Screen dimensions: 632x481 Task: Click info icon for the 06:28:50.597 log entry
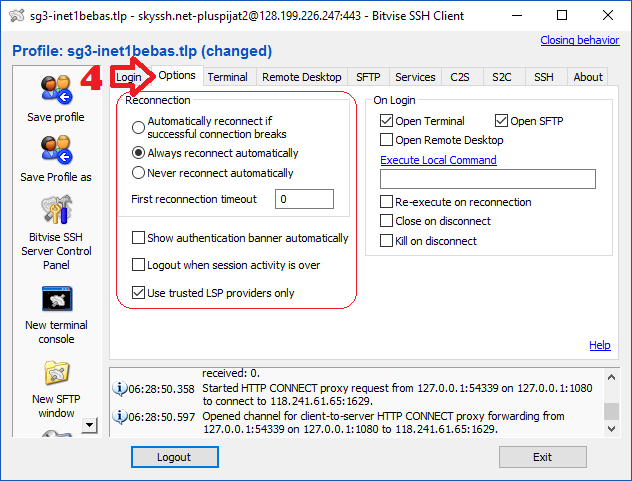(x=119, y=416)
